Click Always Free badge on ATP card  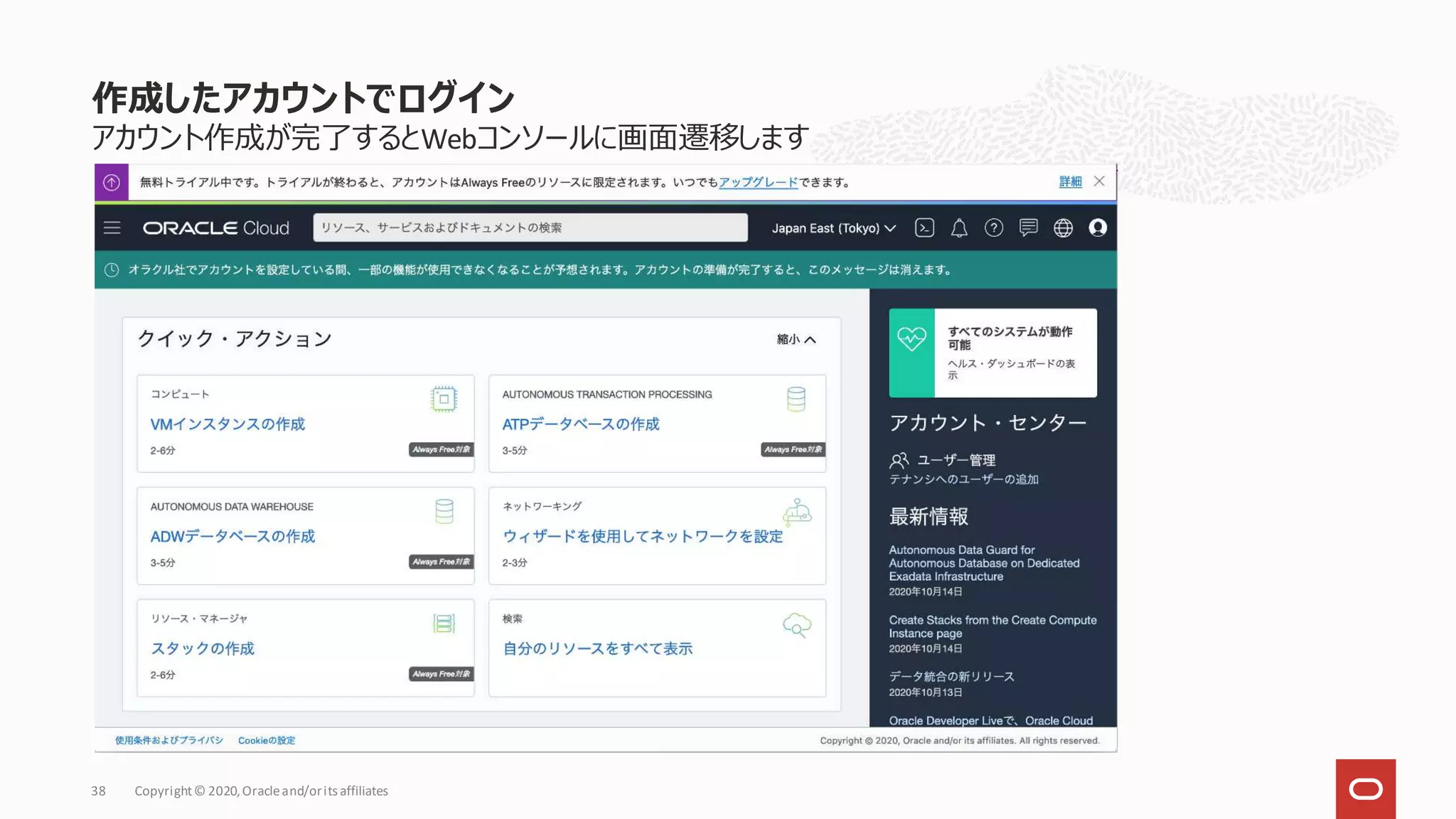pos(793,449)
